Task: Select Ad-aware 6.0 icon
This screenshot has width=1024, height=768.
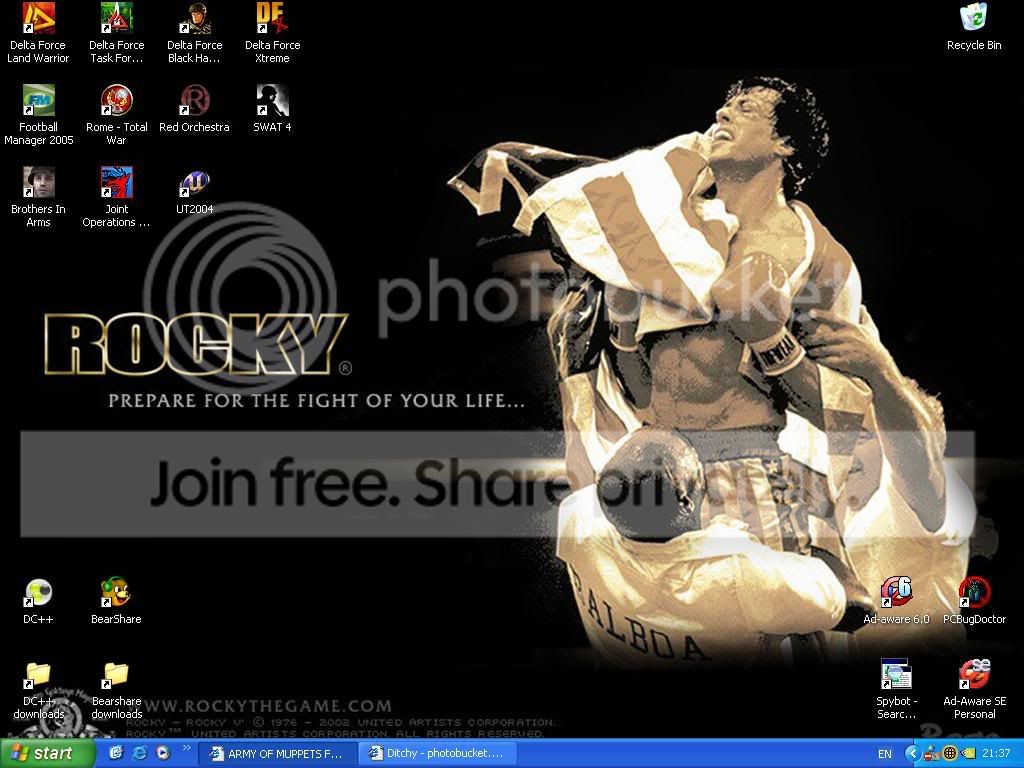Action: coord(896,601)
